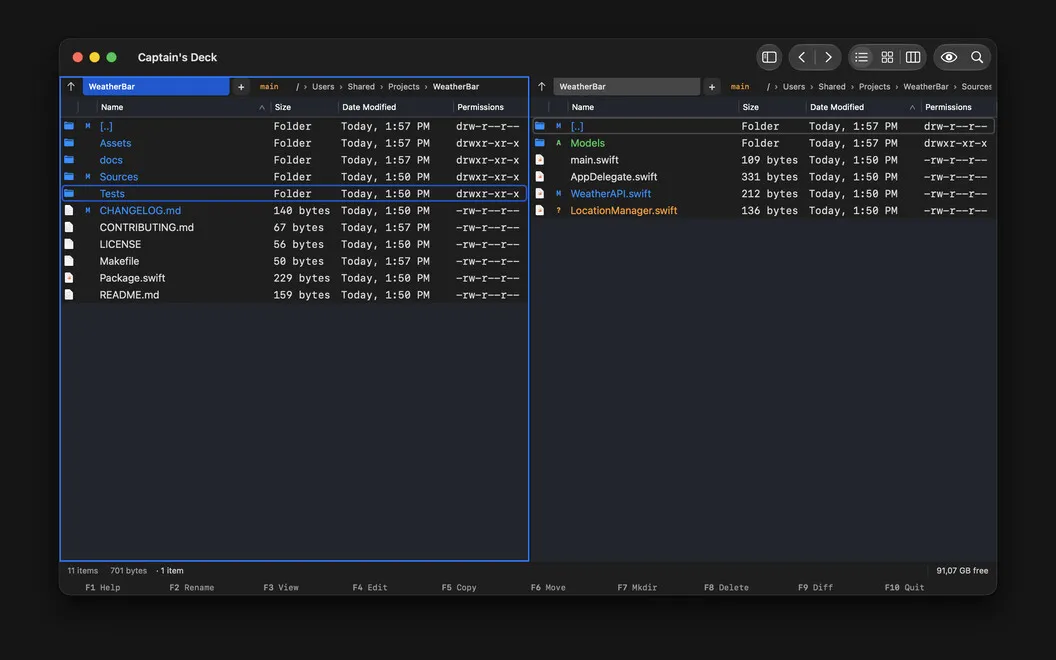
Task: Toggle the eye preview icon
Action: coord(949,57)
